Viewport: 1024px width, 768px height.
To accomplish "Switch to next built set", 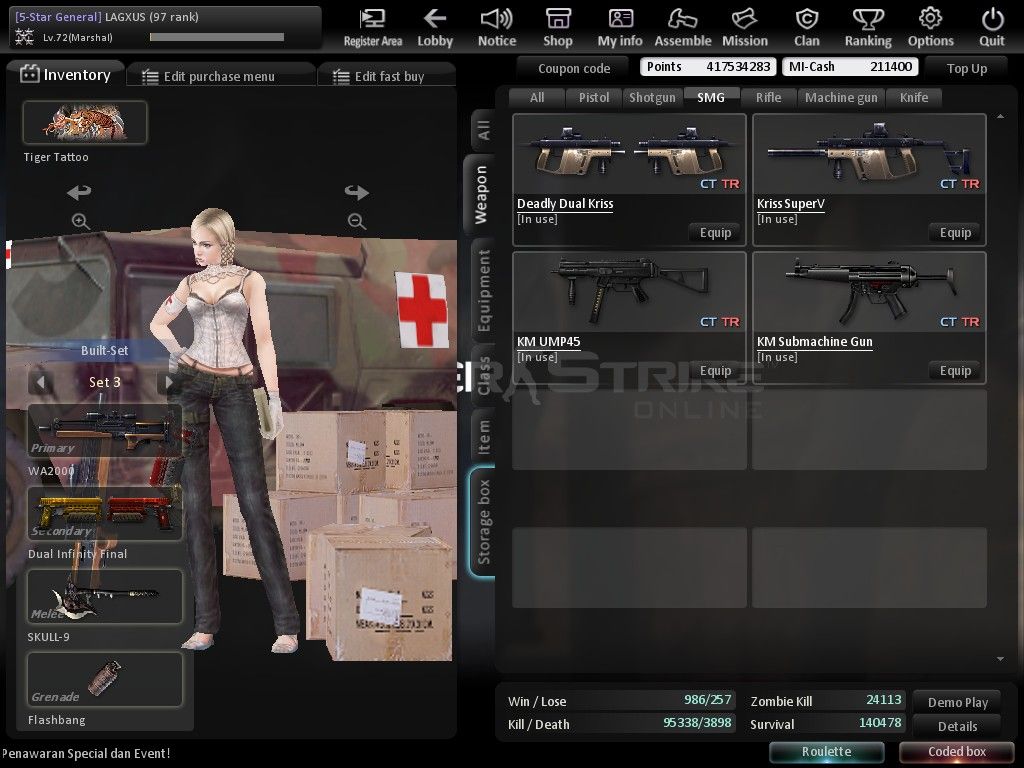I will click(168, 382).
